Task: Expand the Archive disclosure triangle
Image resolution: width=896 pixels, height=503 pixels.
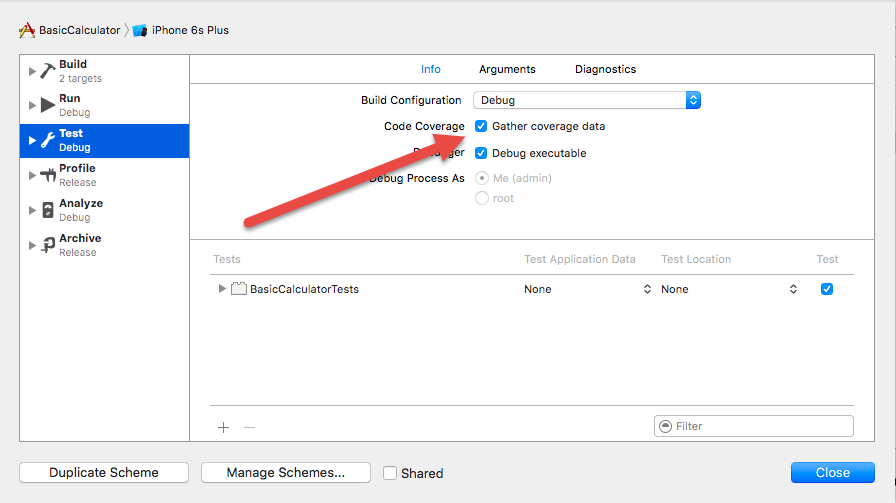Action: pos(32,245)
